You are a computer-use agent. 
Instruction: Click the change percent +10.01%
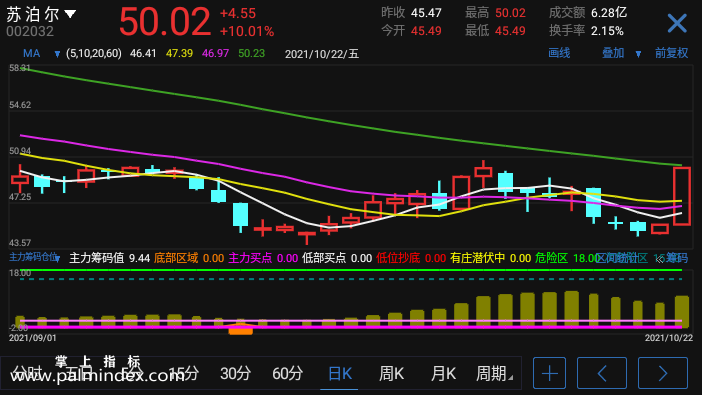tap(247, 31)
